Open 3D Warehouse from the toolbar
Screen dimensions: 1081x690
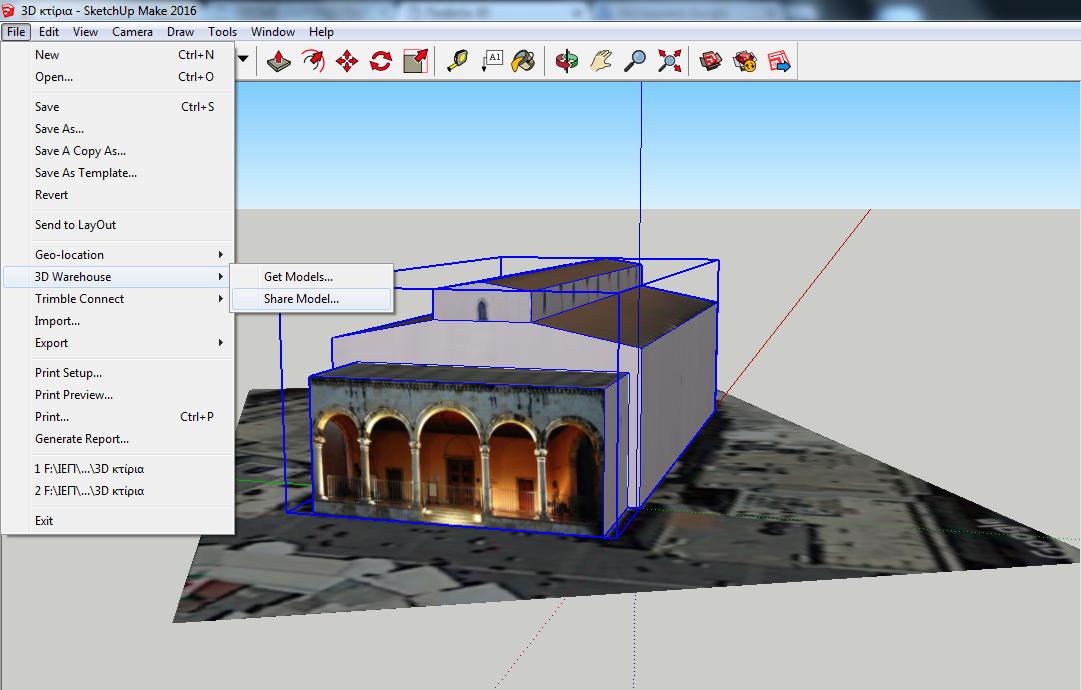pos(711,61)
